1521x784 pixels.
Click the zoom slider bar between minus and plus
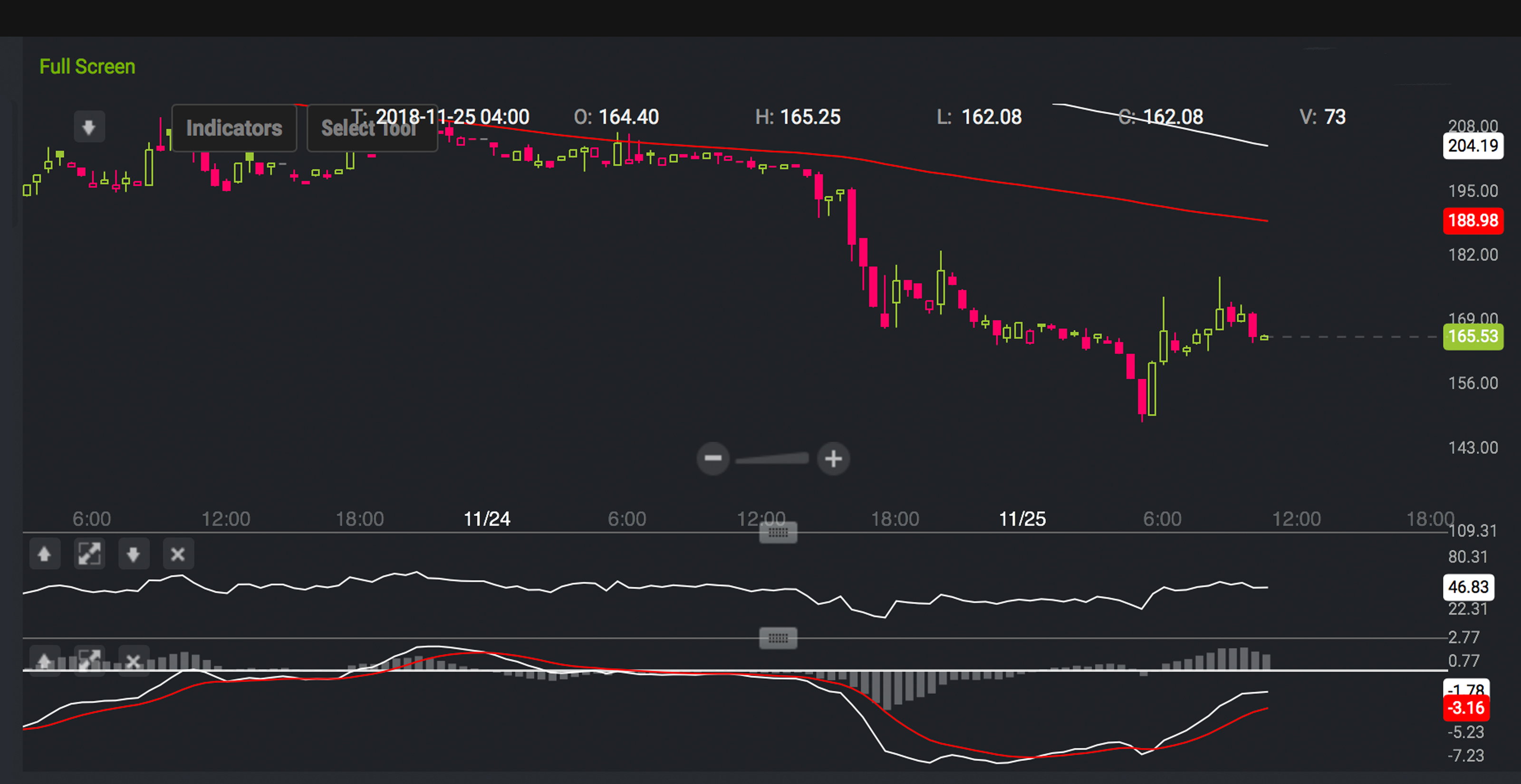click(x=772, y=458)
